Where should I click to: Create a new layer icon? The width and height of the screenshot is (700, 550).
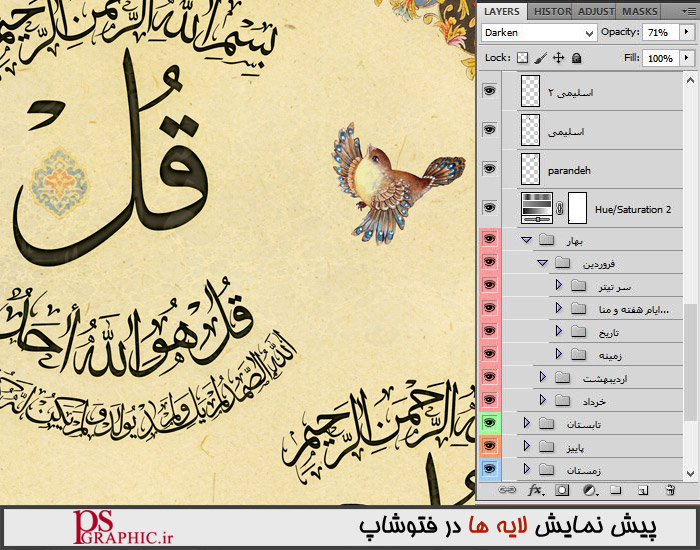[x=642, y=490]
